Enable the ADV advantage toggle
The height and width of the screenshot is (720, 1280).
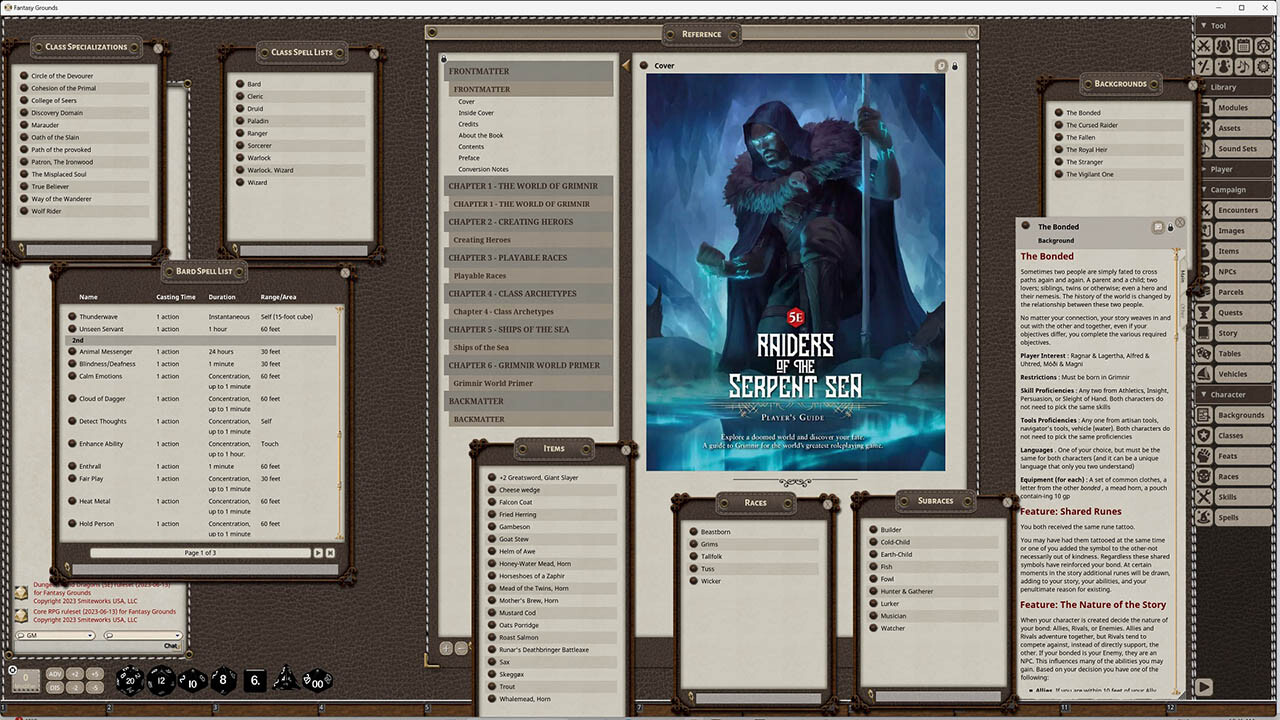coord(55,674)
